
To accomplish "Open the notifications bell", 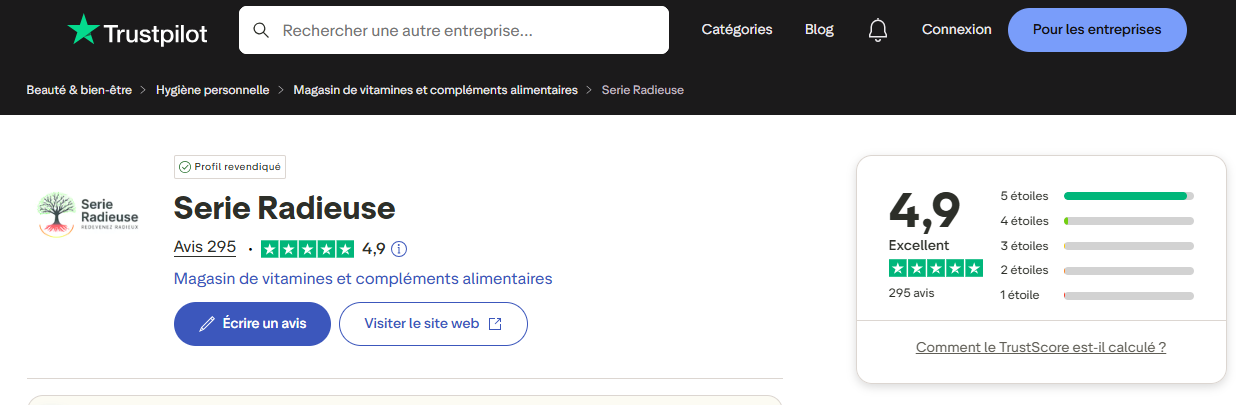I will pyautogui.click(x=878, y=30).
